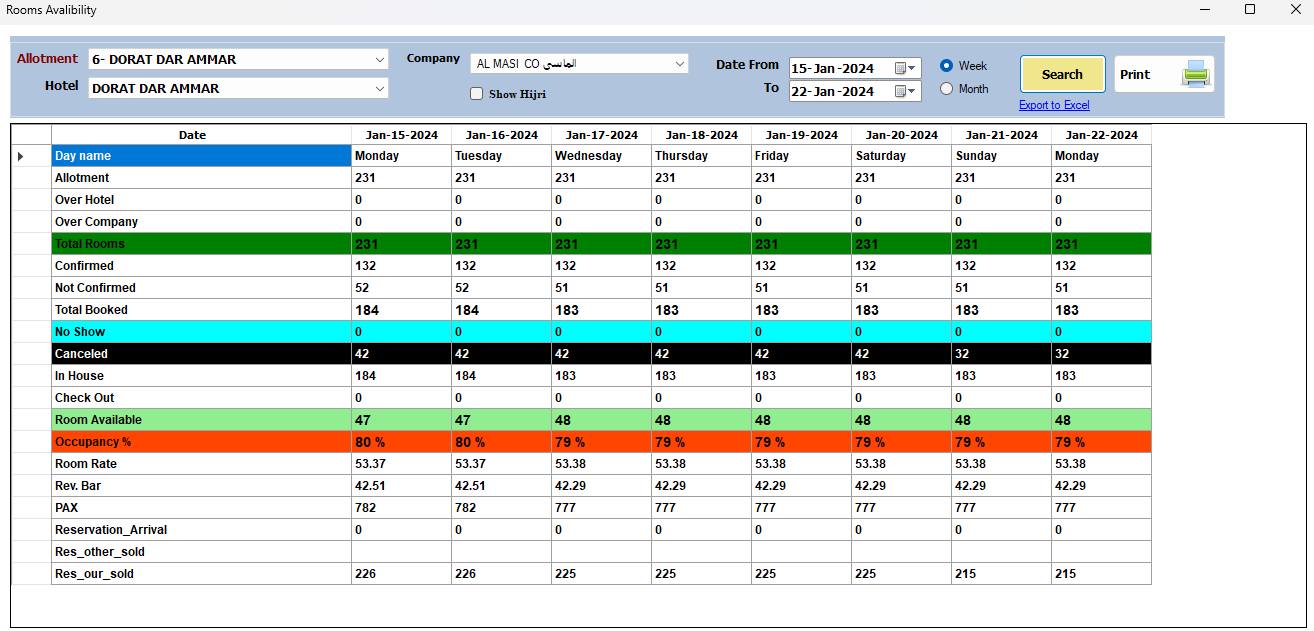Select the Jan-22-2024 column header
The height and width of the screenshot is (631, 1314).
point(1101,135)
